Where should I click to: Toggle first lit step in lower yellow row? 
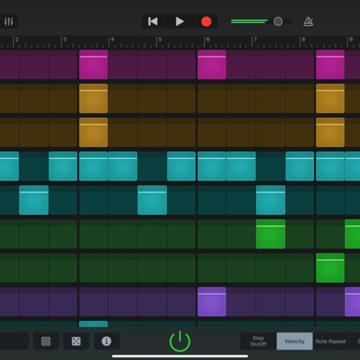click(x=93, y=132)
